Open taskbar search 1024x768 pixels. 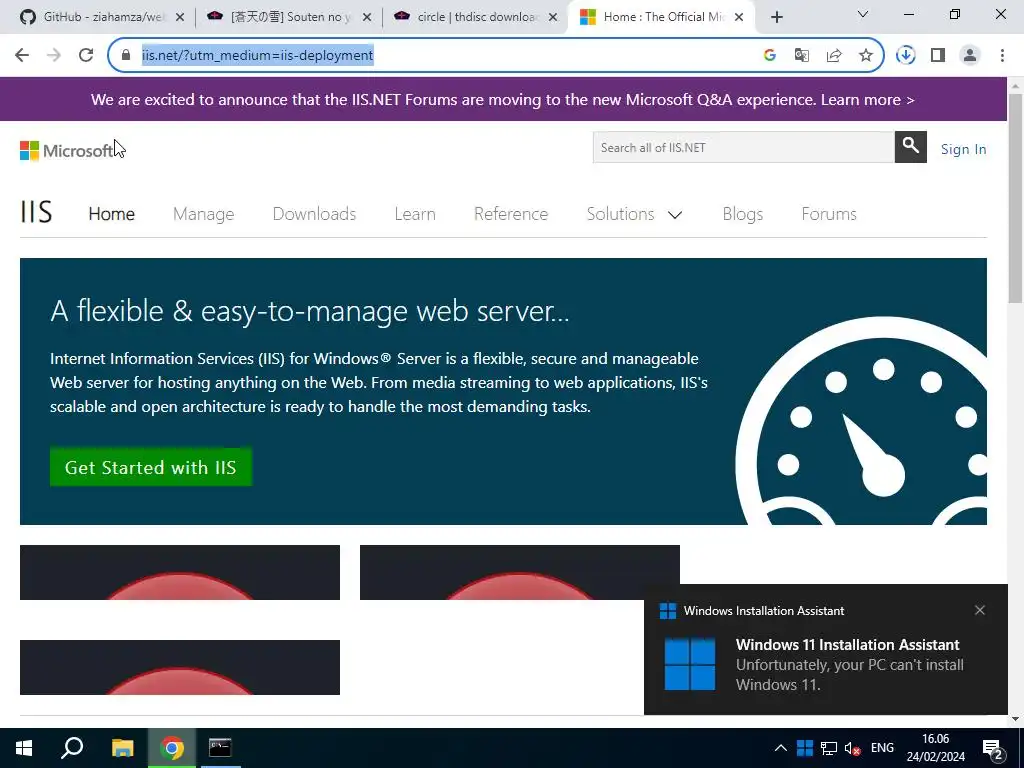72,748
